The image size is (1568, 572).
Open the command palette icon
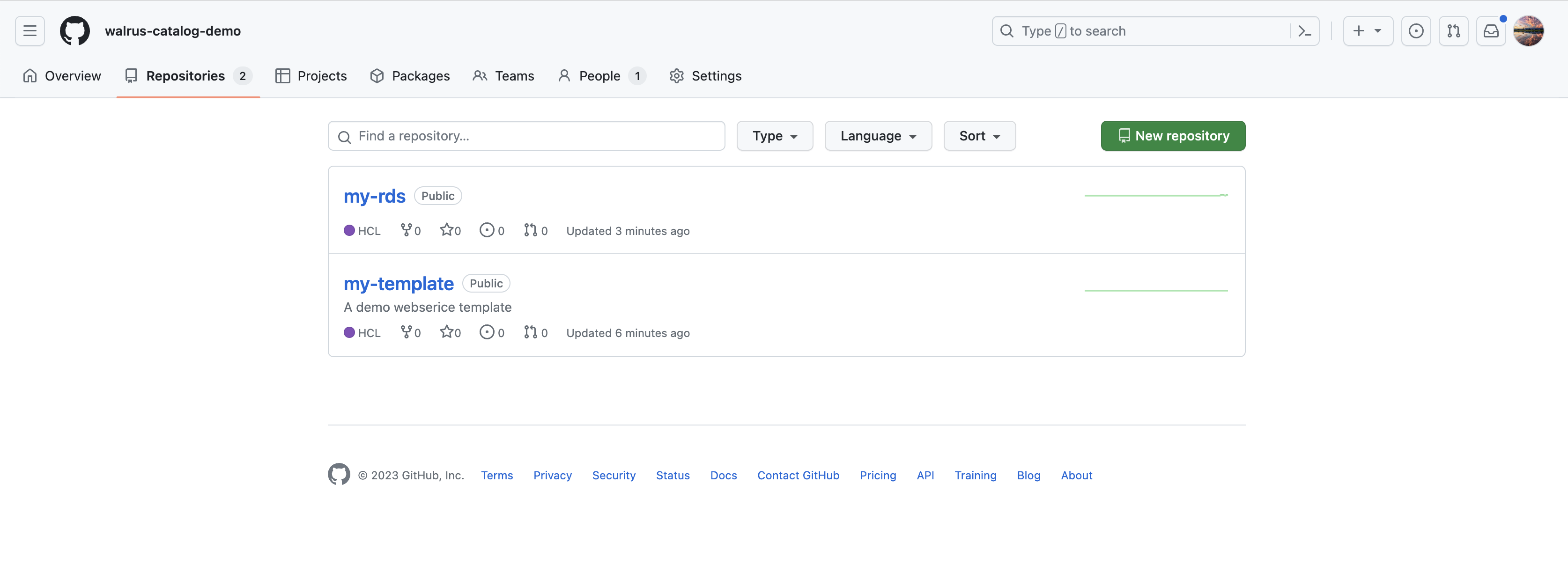click(1304, 31)
